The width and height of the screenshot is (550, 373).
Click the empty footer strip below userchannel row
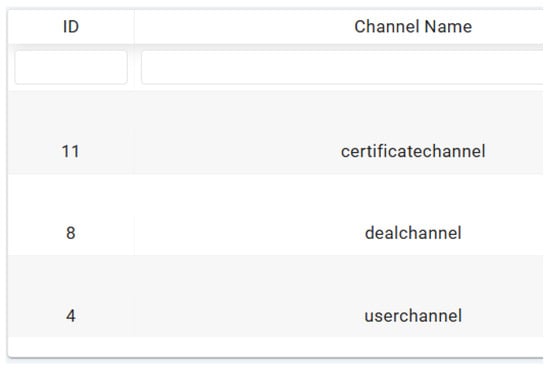(275, 347)
